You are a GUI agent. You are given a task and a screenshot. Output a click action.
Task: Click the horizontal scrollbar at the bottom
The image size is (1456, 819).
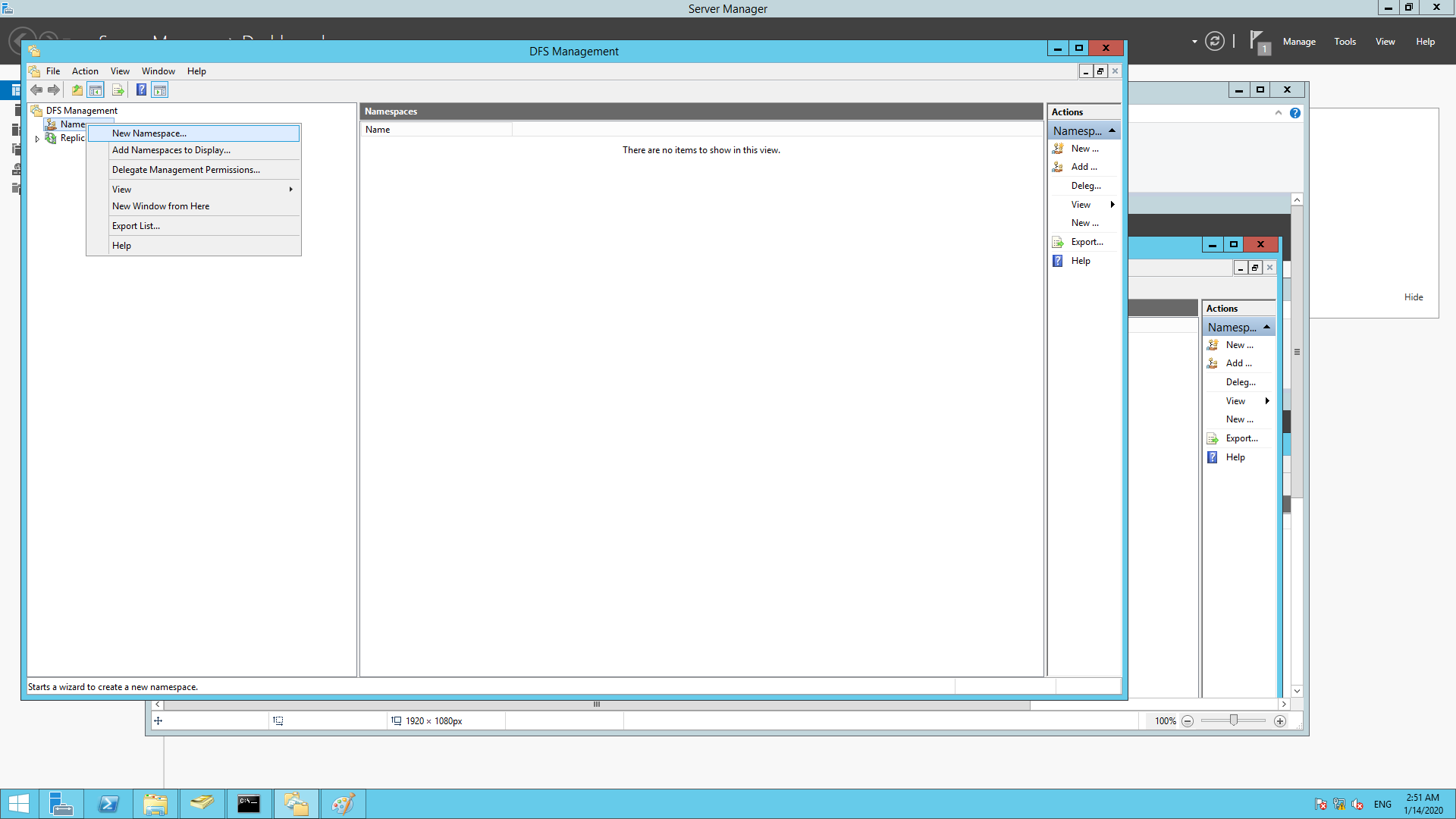[x=596, y=704]
